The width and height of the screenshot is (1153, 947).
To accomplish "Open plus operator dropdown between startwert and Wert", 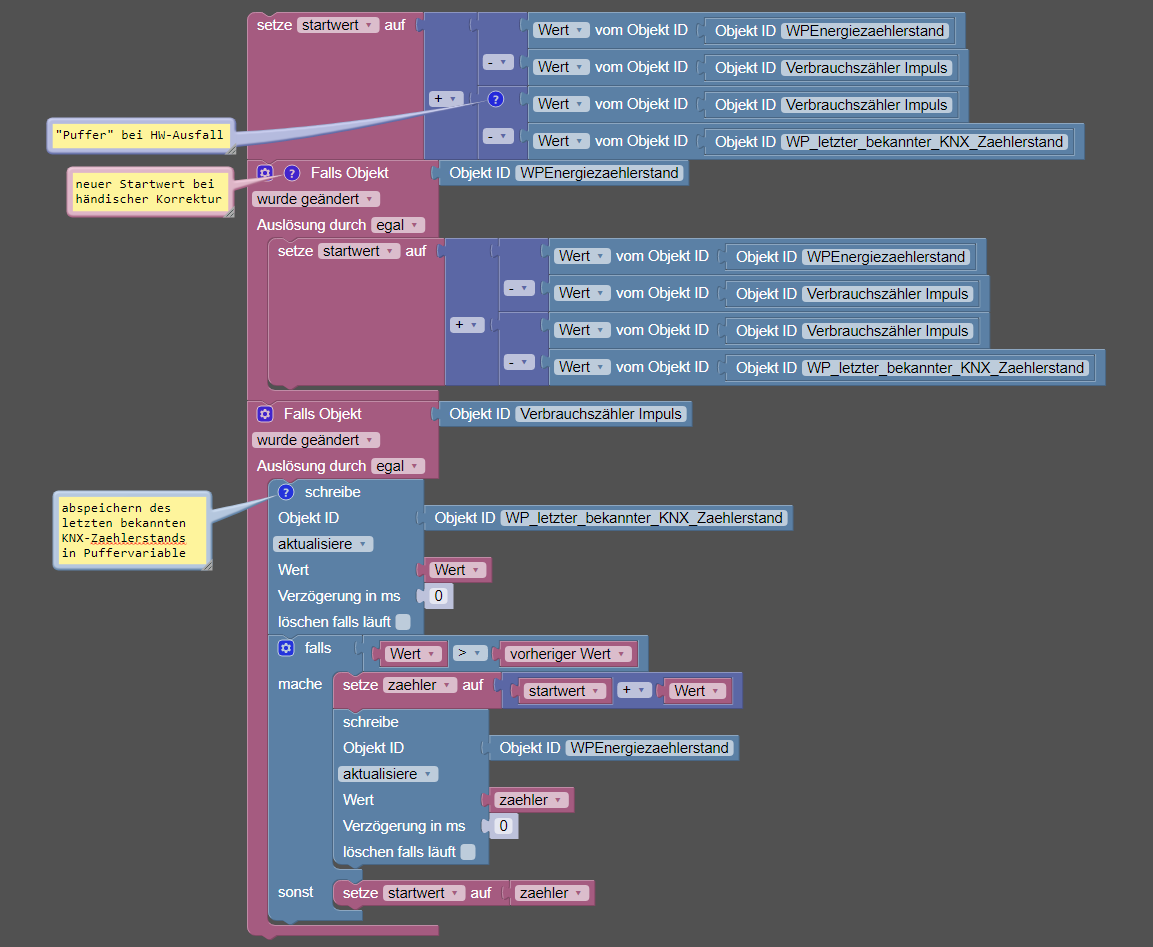I will click(x=634, y=690).
